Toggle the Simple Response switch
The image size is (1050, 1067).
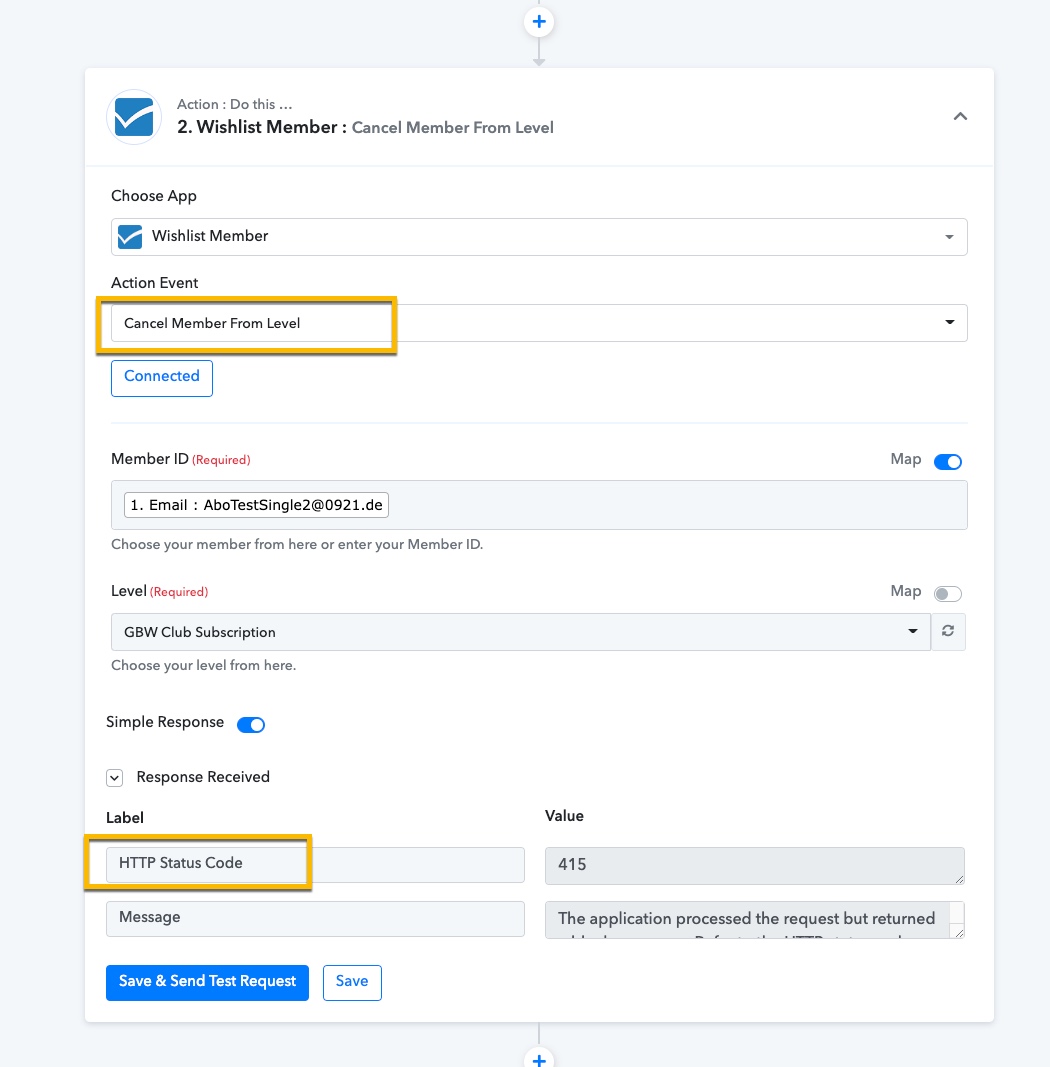tap(251, 725)
